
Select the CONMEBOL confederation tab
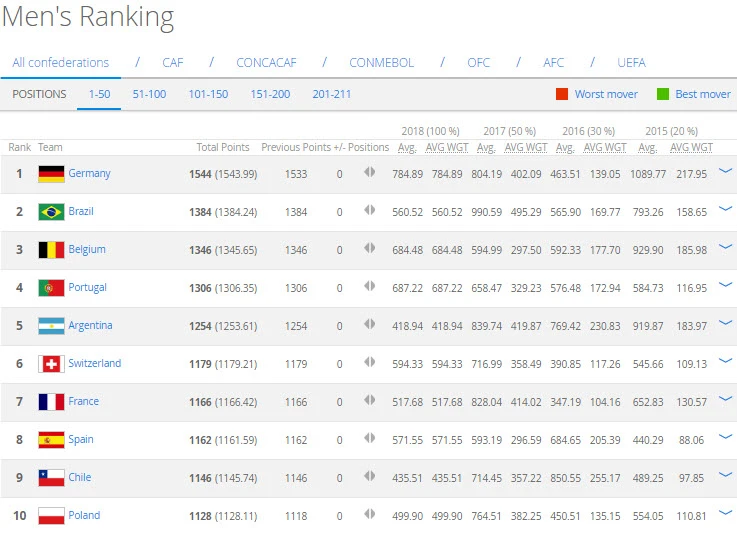point(381,62)
